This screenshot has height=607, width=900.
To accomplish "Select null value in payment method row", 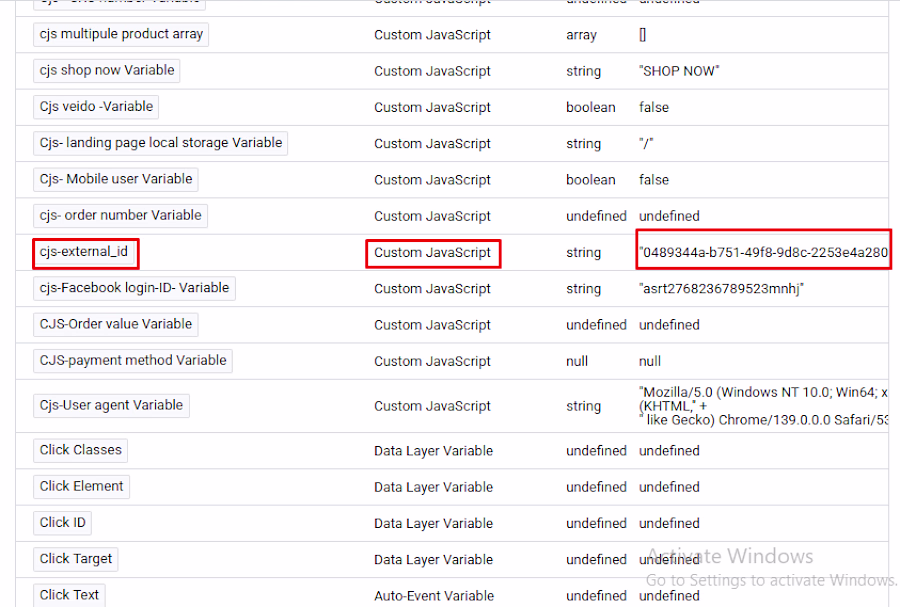I will [x=650, y=361].
